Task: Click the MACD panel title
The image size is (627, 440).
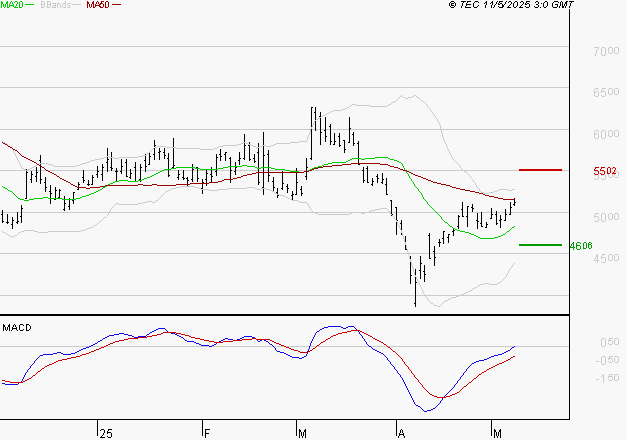Action: coord(16,327)
